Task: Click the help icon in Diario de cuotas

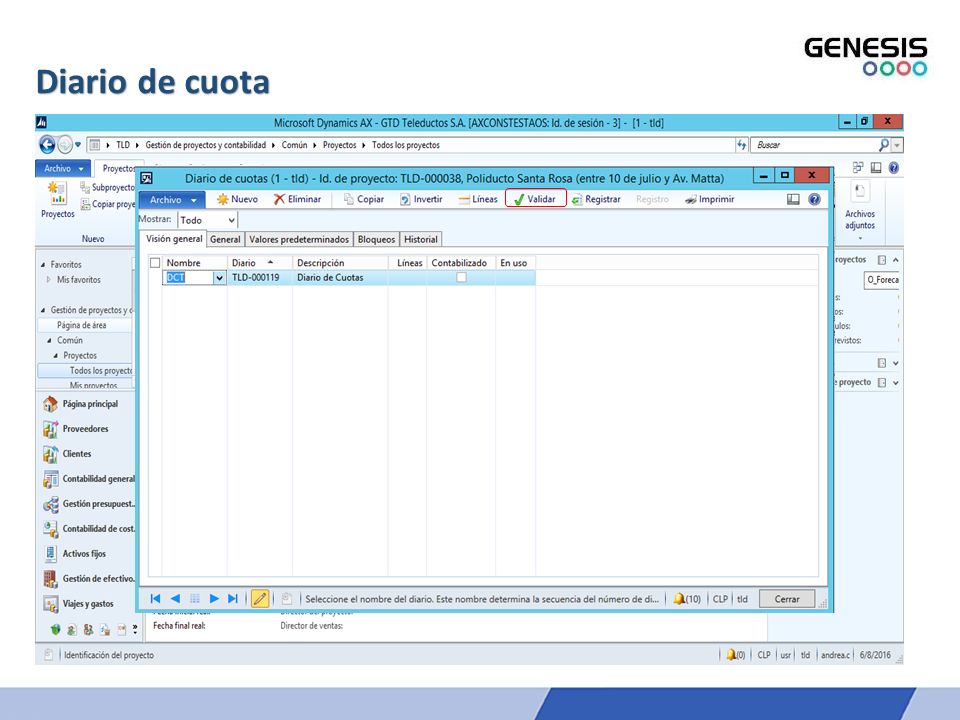Action: [814, 199]
